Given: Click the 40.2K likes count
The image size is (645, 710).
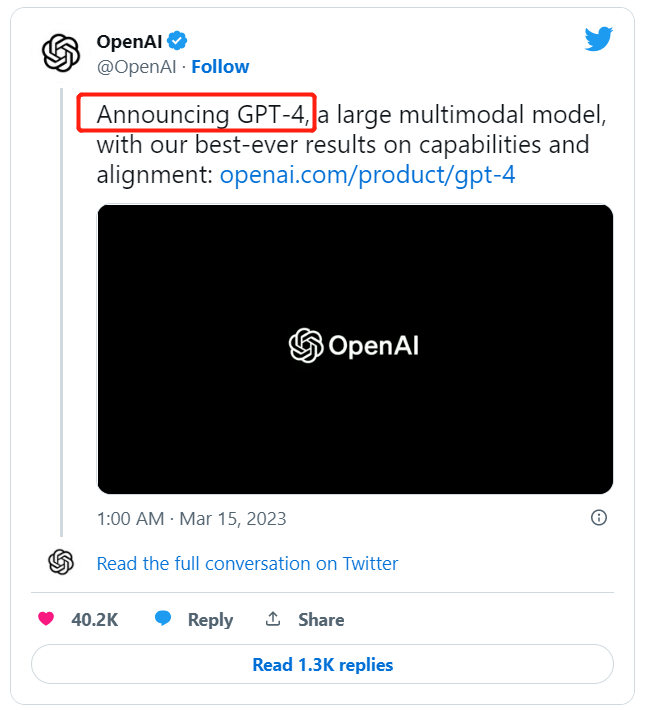Looking at the screenshot, I should coord(95,620).
